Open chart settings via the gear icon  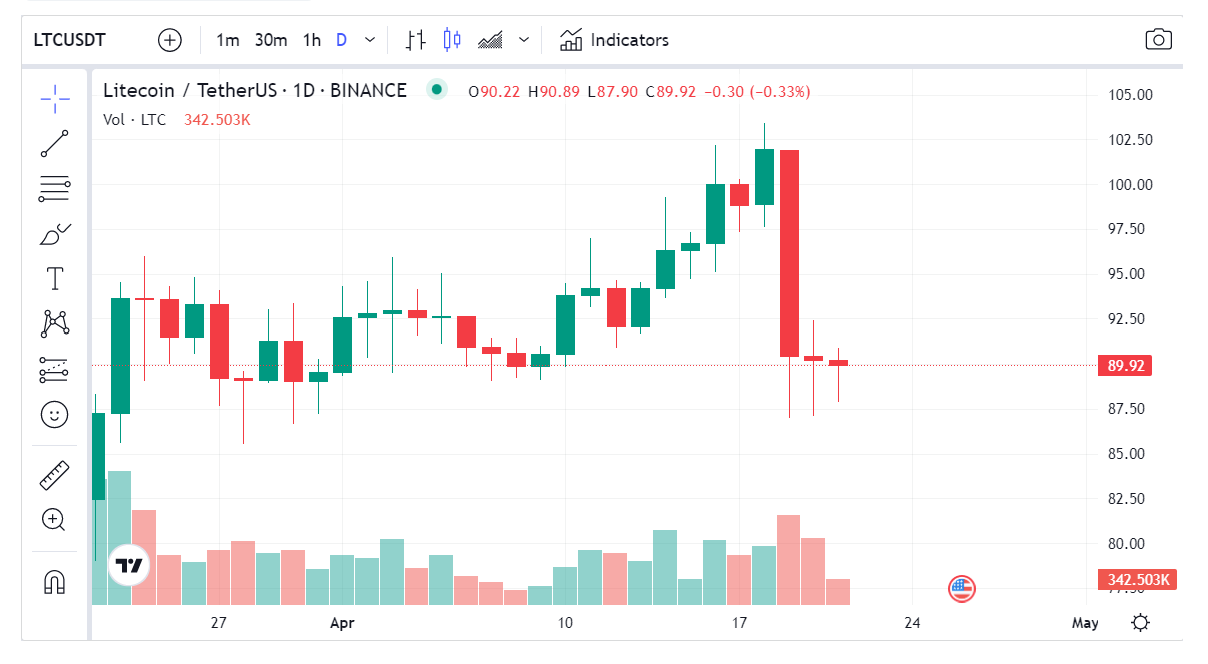pos(1140,622)
